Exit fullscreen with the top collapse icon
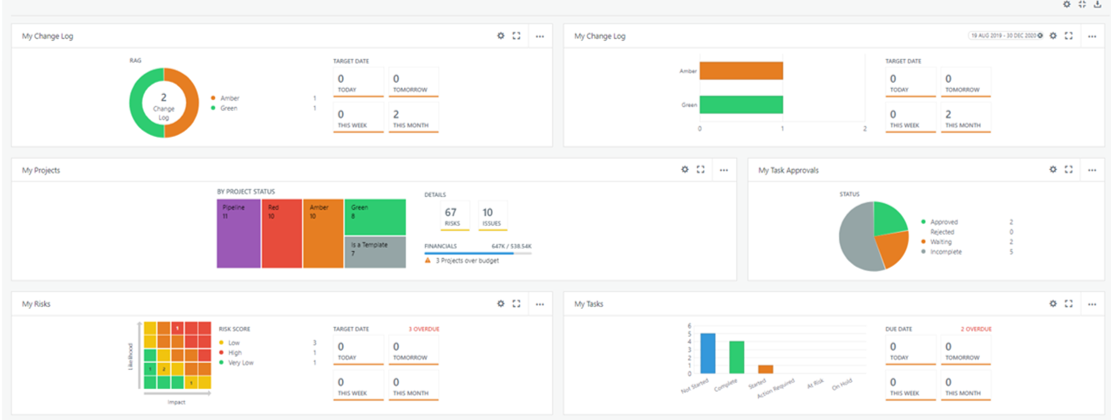1115x420 pixels. 1082,4
